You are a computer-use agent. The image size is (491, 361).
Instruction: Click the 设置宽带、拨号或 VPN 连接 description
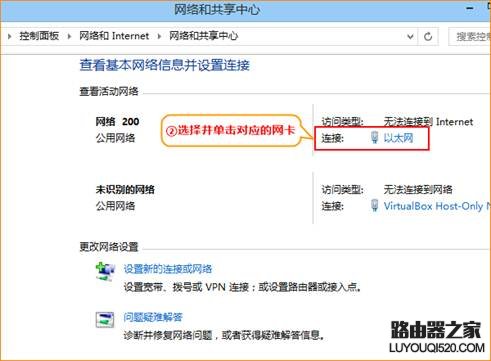pyautogui.click(x=243, y=287)
